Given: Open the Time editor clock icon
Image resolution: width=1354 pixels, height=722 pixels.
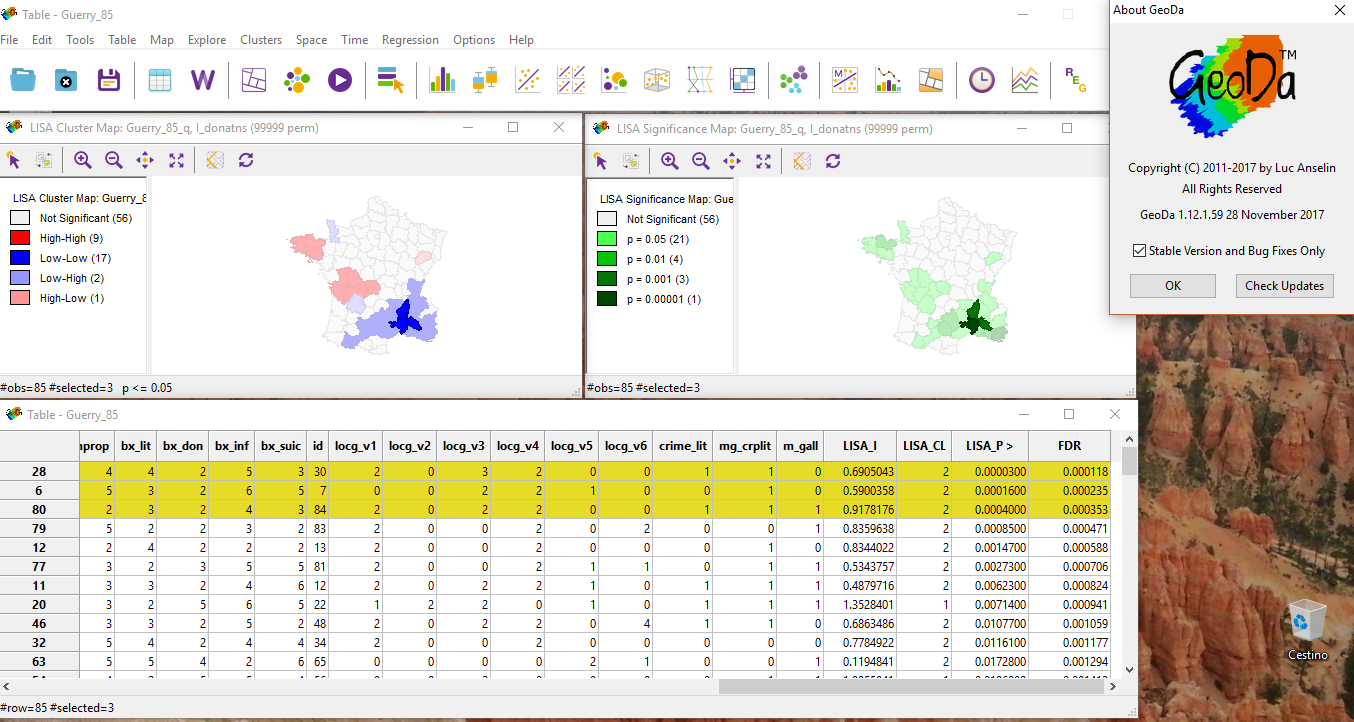Looking at the screenshot, I should click(x=982, y=80).
